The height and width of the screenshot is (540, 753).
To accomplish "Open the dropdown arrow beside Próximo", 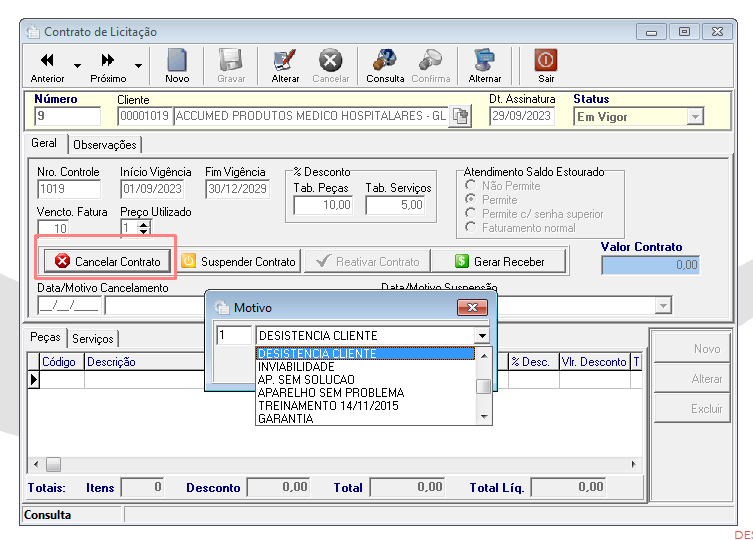I will [x=138, y=66].
